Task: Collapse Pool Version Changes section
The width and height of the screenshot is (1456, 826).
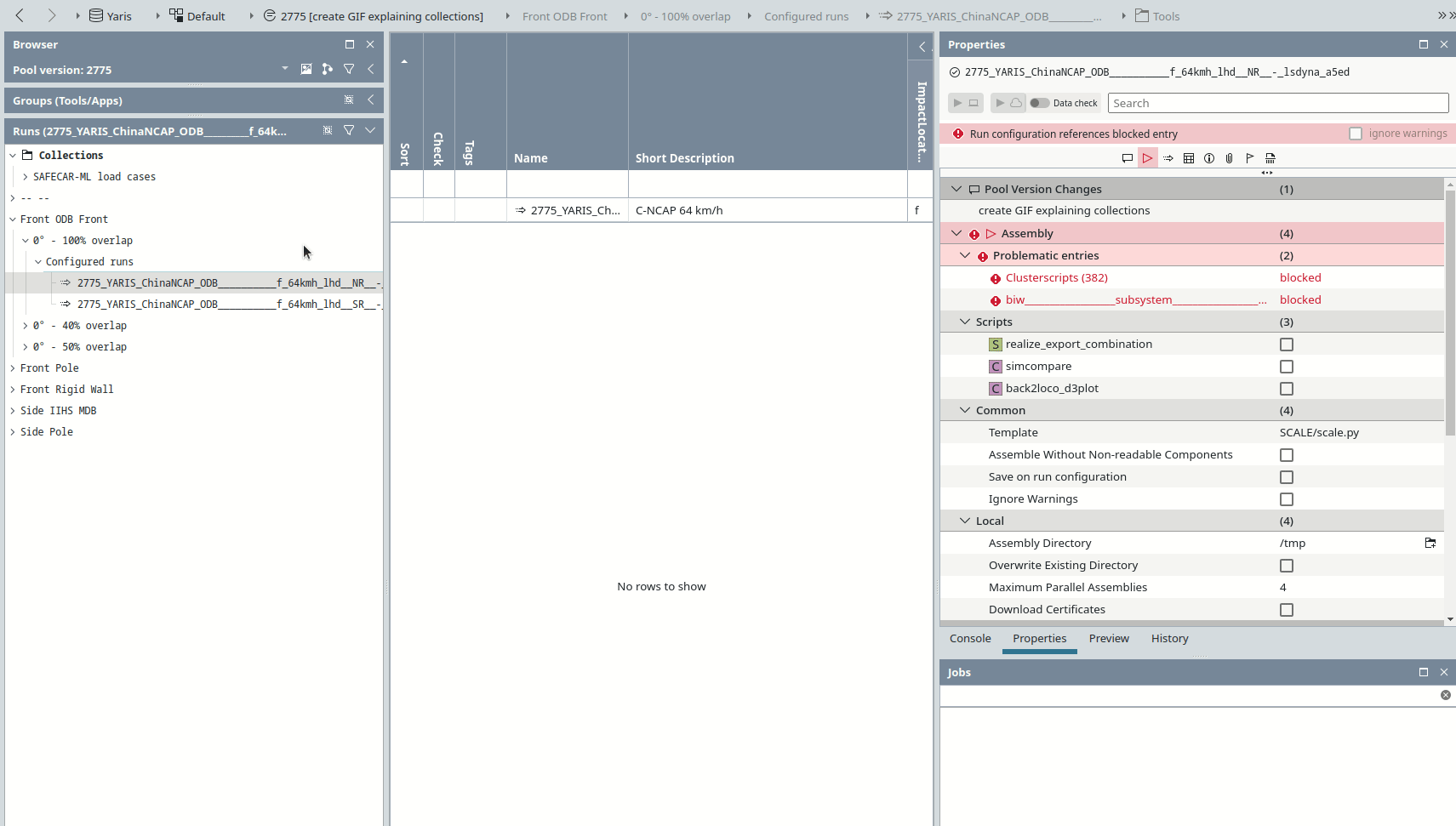Action: coord(956,189)
